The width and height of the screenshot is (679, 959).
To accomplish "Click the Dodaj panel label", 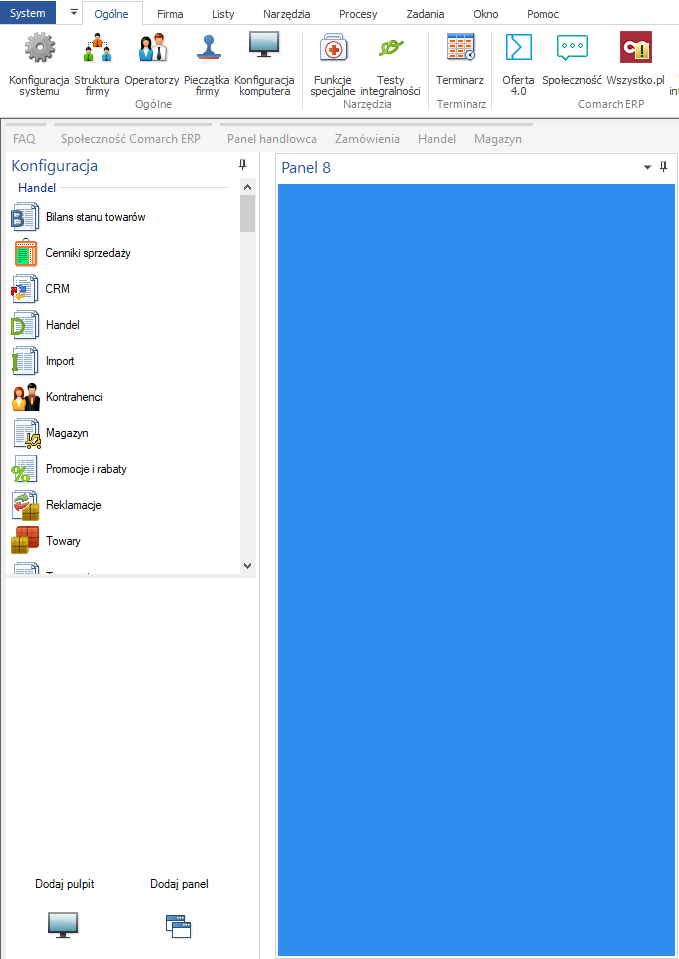I will (179, 884).
